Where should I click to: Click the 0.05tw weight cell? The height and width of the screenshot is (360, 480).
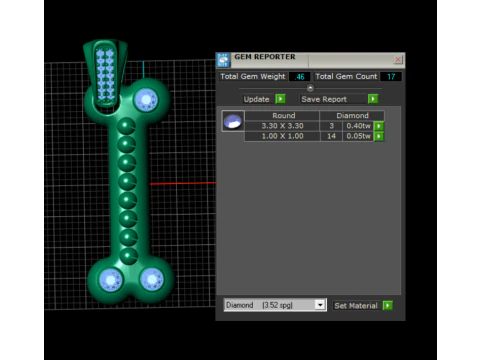pos(358,136)
